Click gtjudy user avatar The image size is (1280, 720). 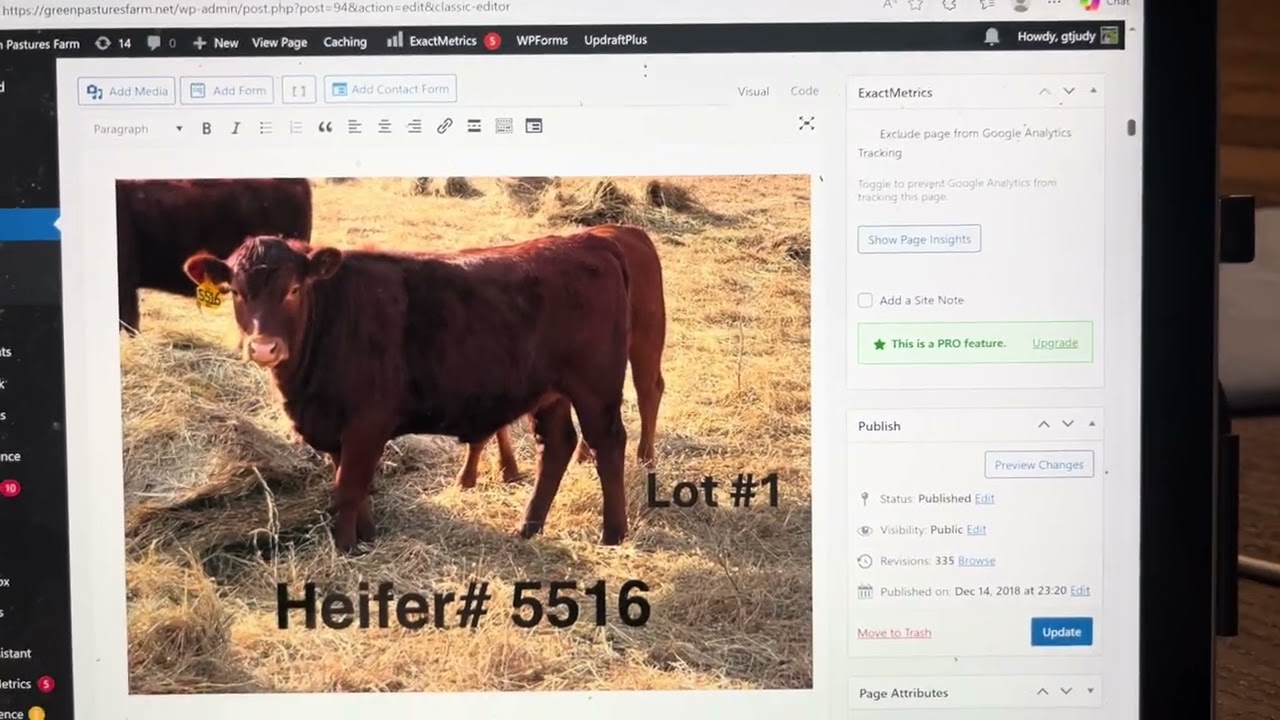1109,36
